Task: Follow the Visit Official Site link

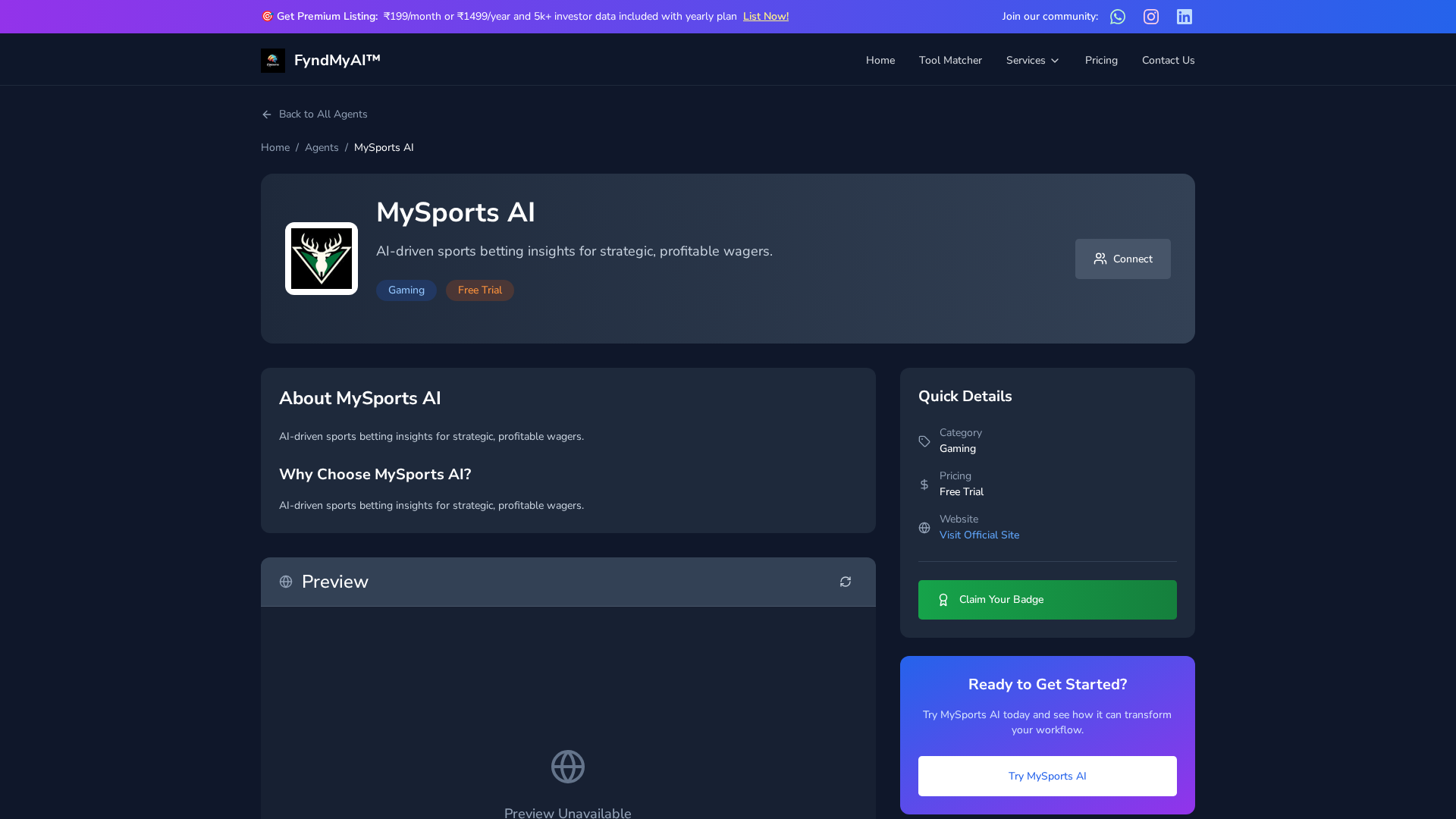Action: click(979, 535)
